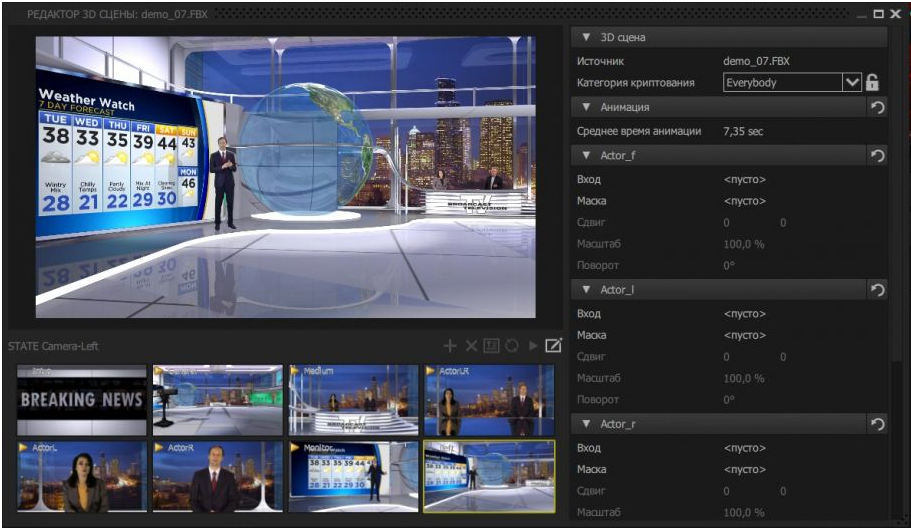
Task: Reset Actor_l settings with undo arrow
Action: tap(877, 290)
